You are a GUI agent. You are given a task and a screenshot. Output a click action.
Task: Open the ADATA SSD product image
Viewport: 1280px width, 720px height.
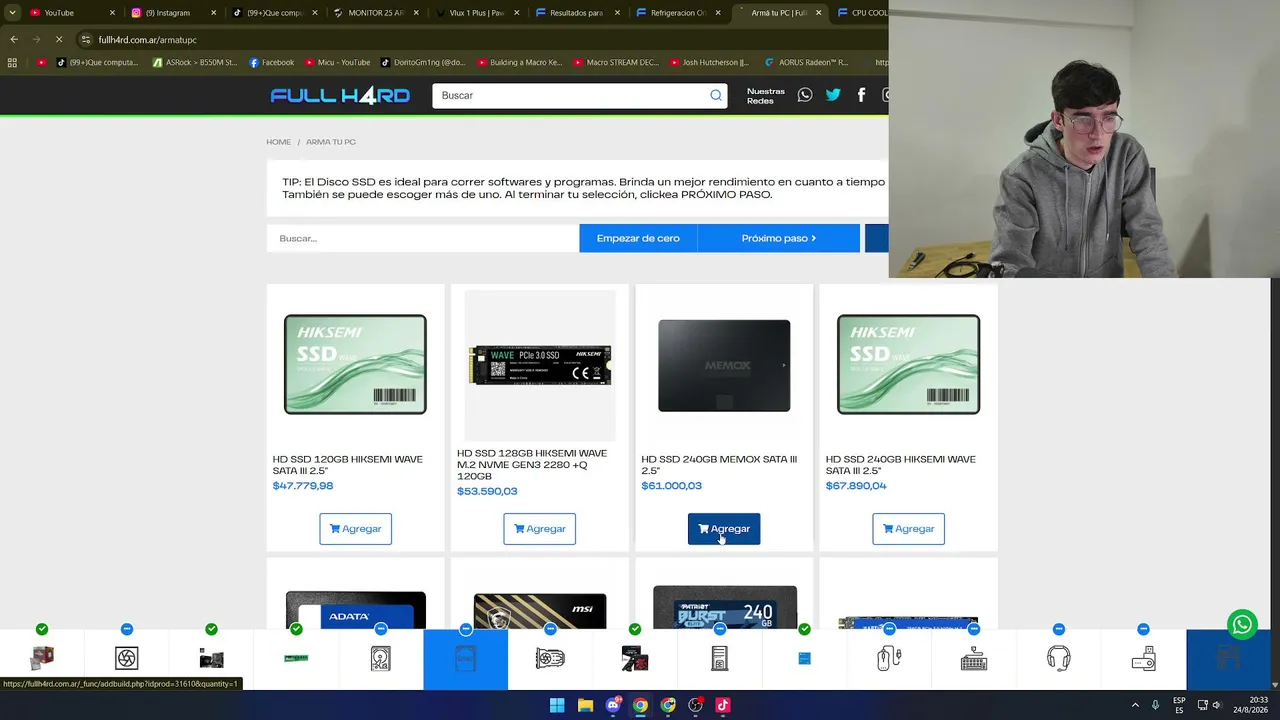tap(355, 610)
